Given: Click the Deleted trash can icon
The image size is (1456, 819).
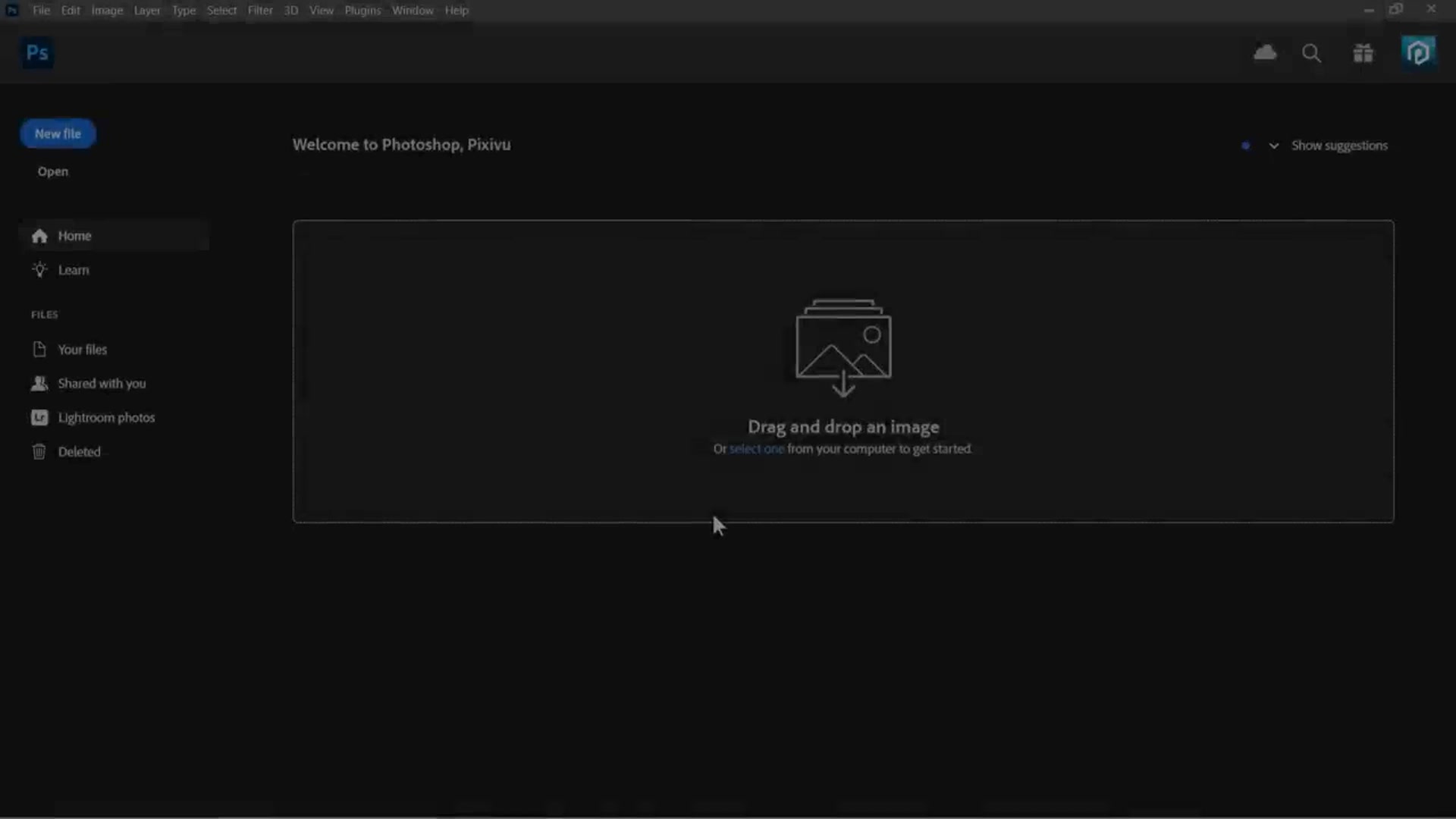Looking at the screenshot, I should 39,452.
